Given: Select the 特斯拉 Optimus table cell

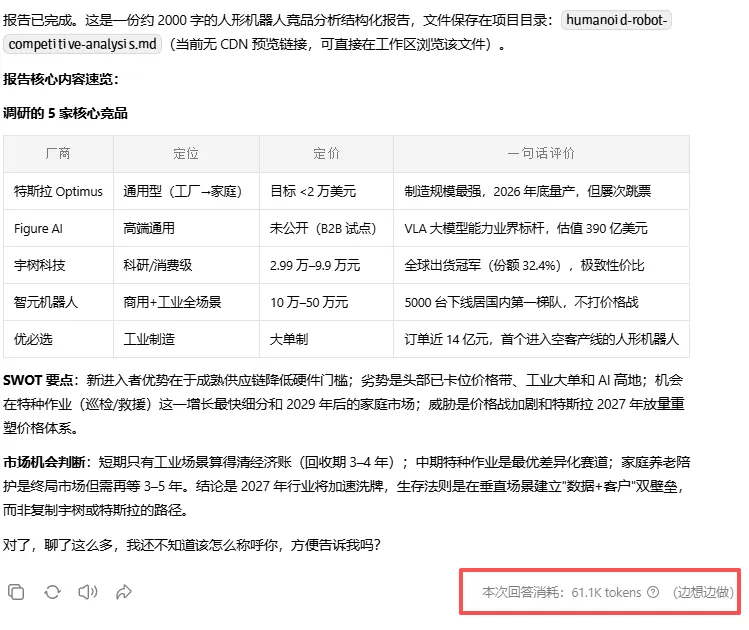Looking at the screenshot, I should (58, 191).
